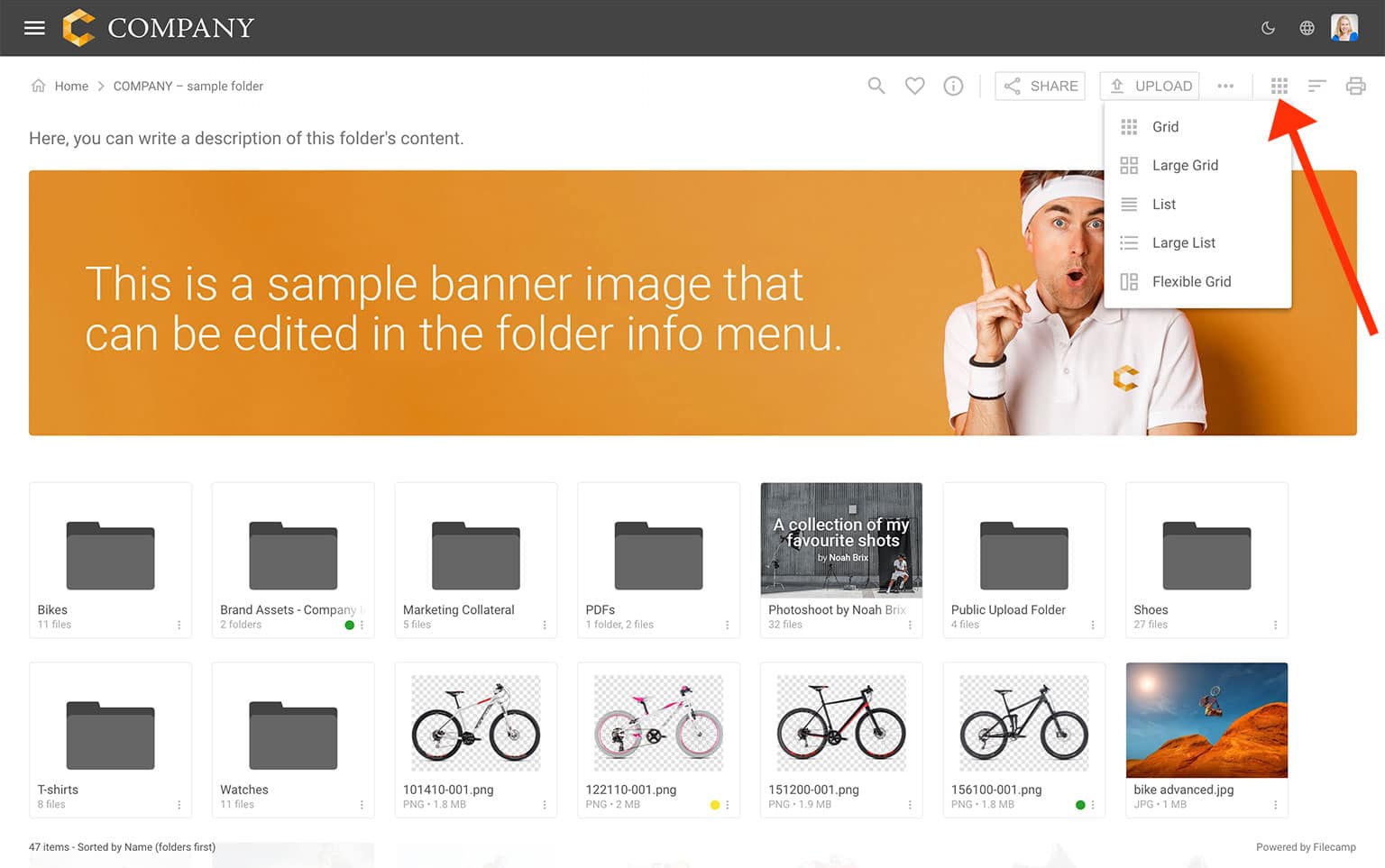Open the folder info icon
Viewport: 1385px width, 868px height.
[x=953, y=86]
